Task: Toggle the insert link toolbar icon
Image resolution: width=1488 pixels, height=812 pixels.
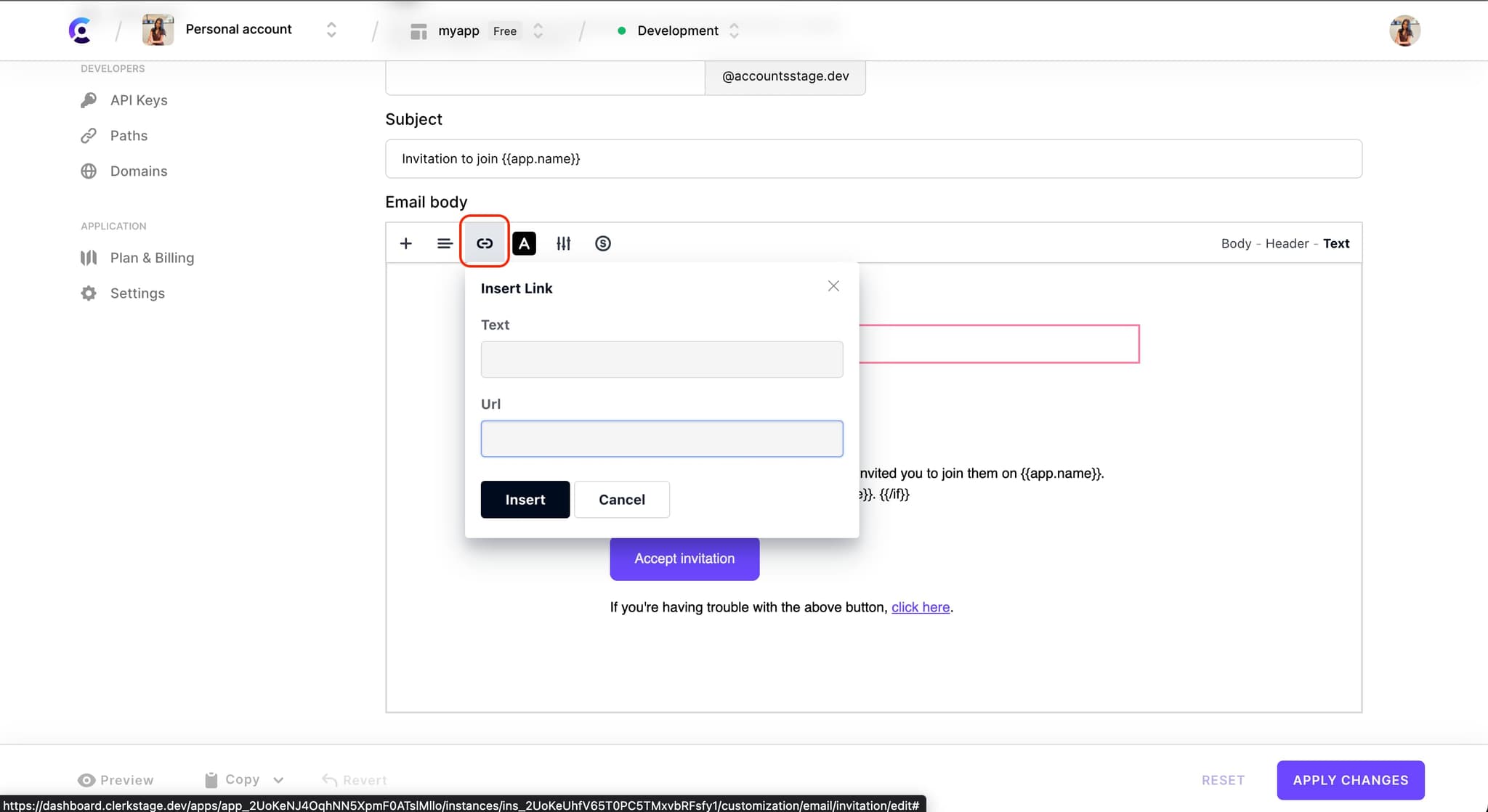Action: [x=485, y=243]
